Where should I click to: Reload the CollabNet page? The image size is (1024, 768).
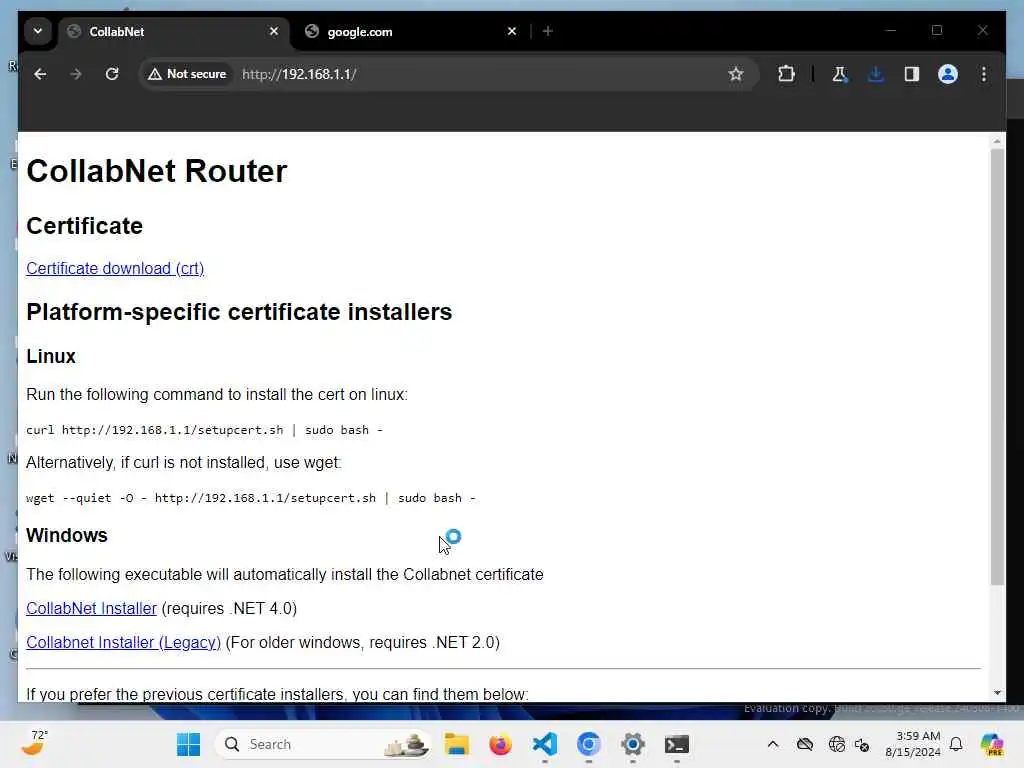coord(112,74)
